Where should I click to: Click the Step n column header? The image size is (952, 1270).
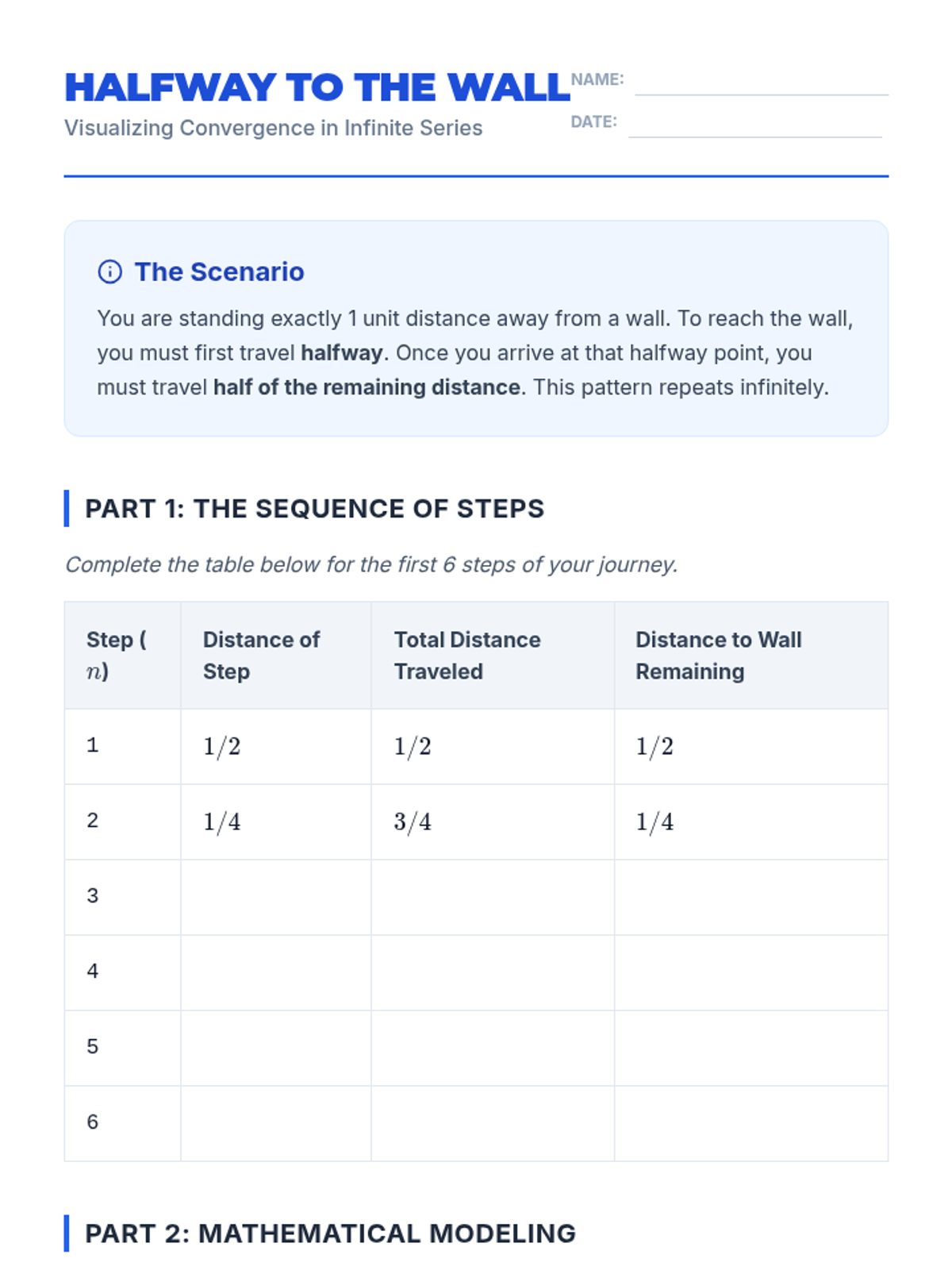[115, 655]
